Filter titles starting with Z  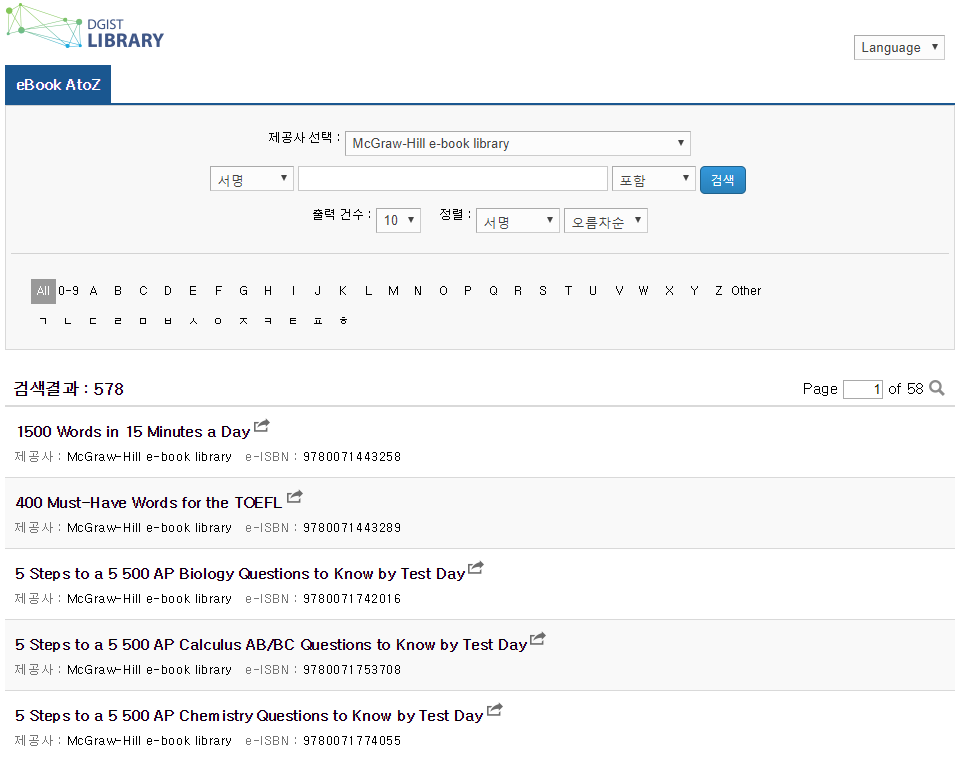click(x=718, y=291)
